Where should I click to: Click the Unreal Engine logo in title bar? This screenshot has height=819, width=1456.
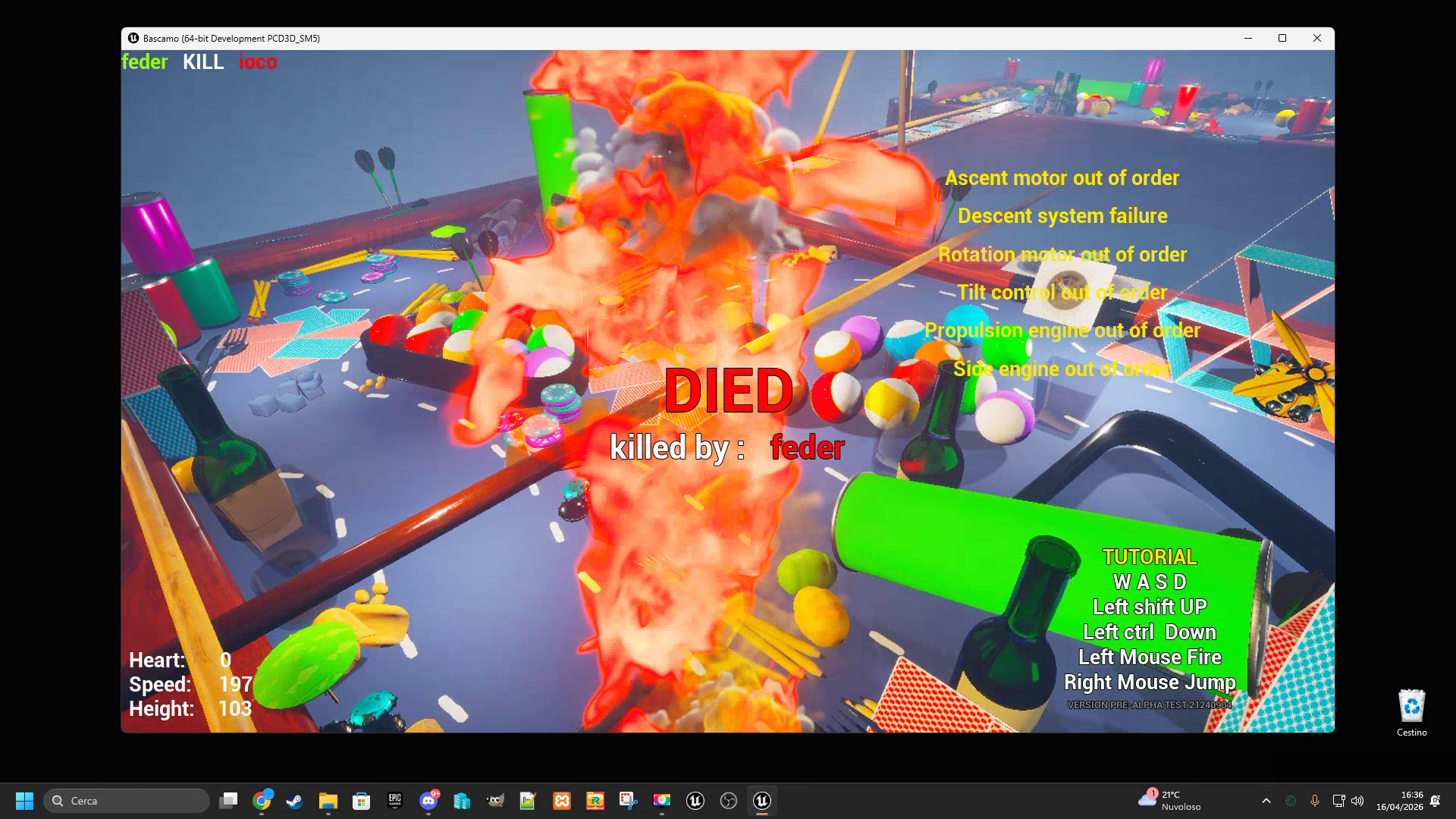tap(133, 38)
